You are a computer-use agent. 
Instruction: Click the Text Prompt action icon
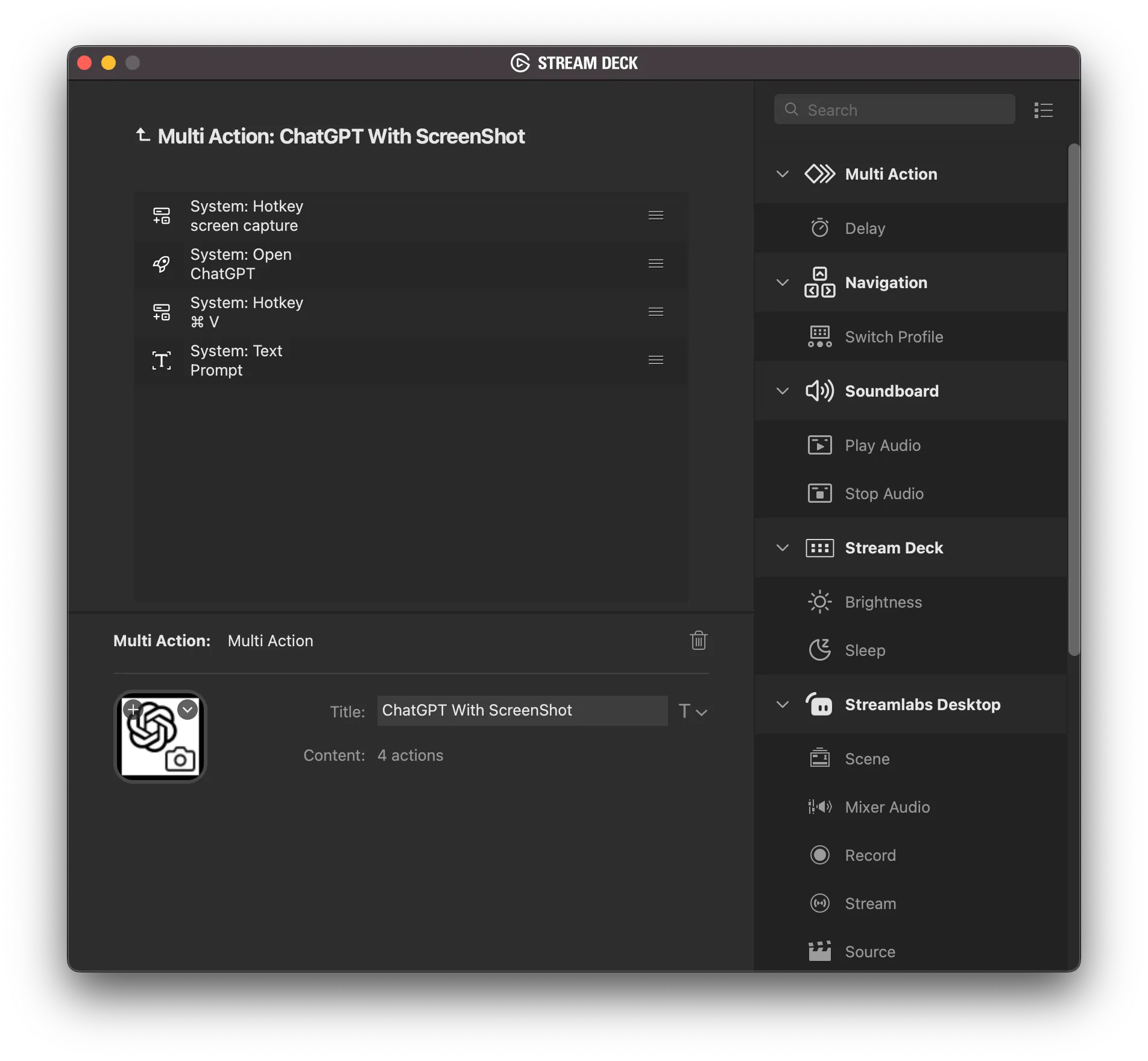point(162,360)
